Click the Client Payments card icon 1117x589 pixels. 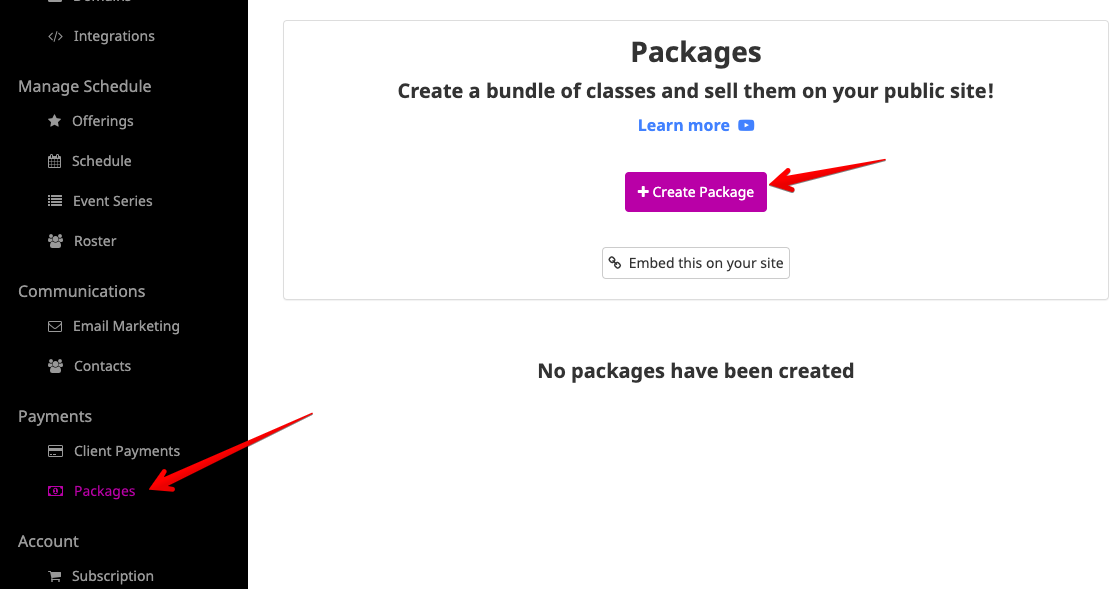pos(55,451)
